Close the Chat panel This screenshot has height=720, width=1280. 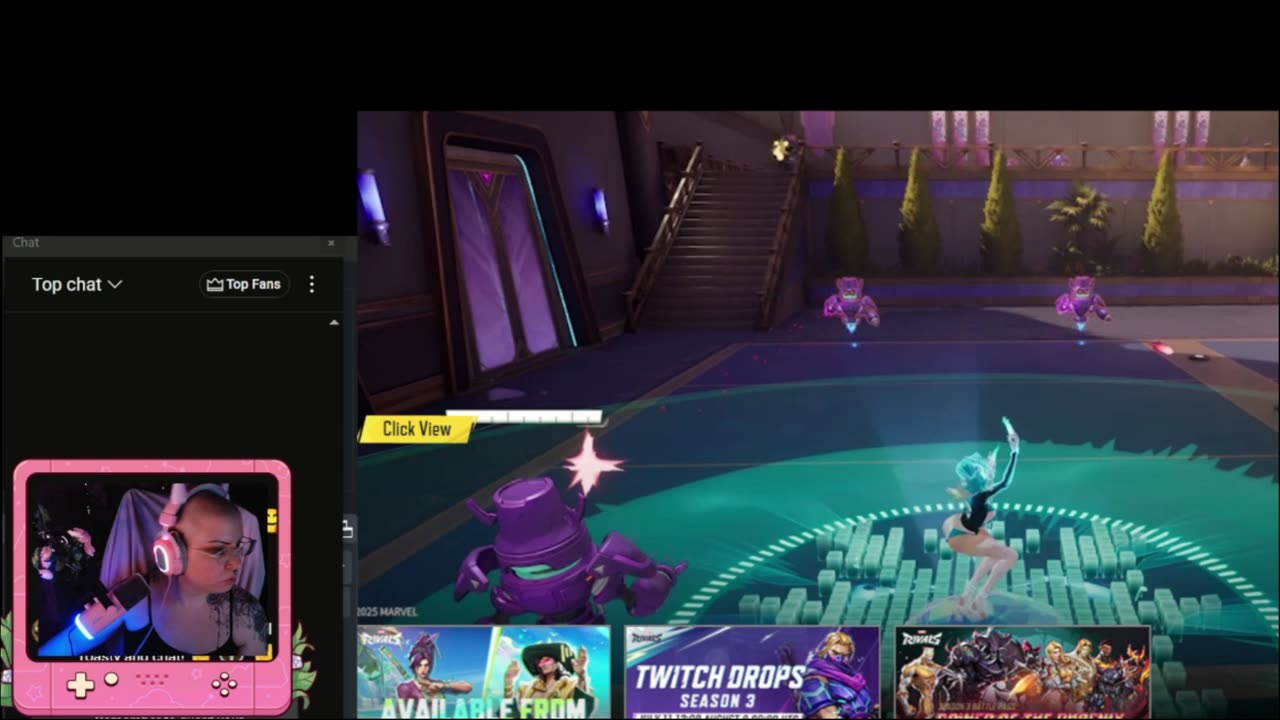(331, 243)
